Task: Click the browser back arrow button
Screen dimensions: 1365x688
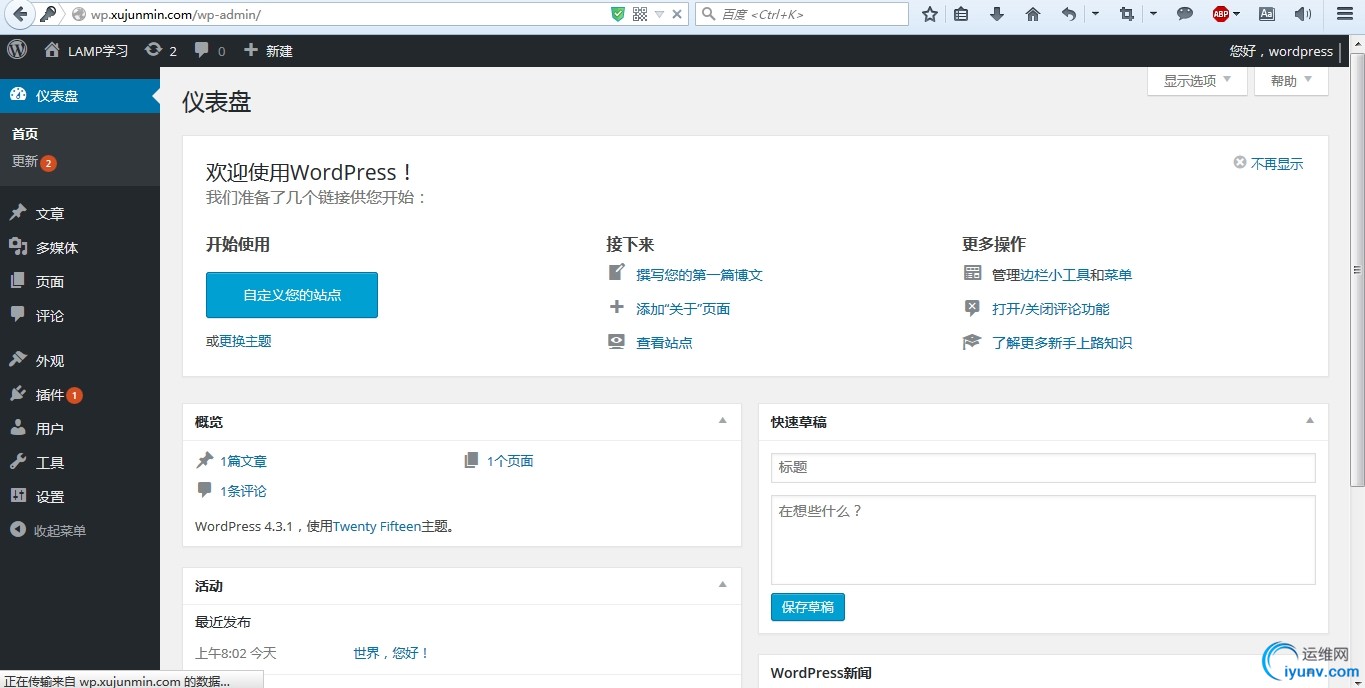Action: 19,14
